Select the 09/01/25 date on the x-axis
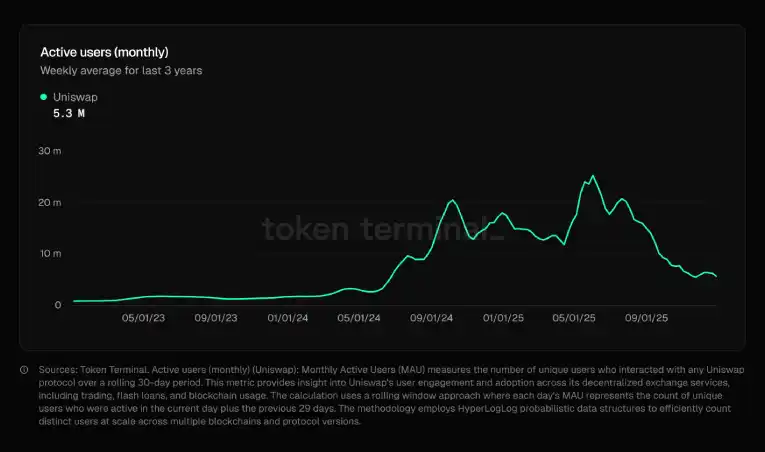The width and height of the screenshot is (765, 452). click(x=646, y=318)
